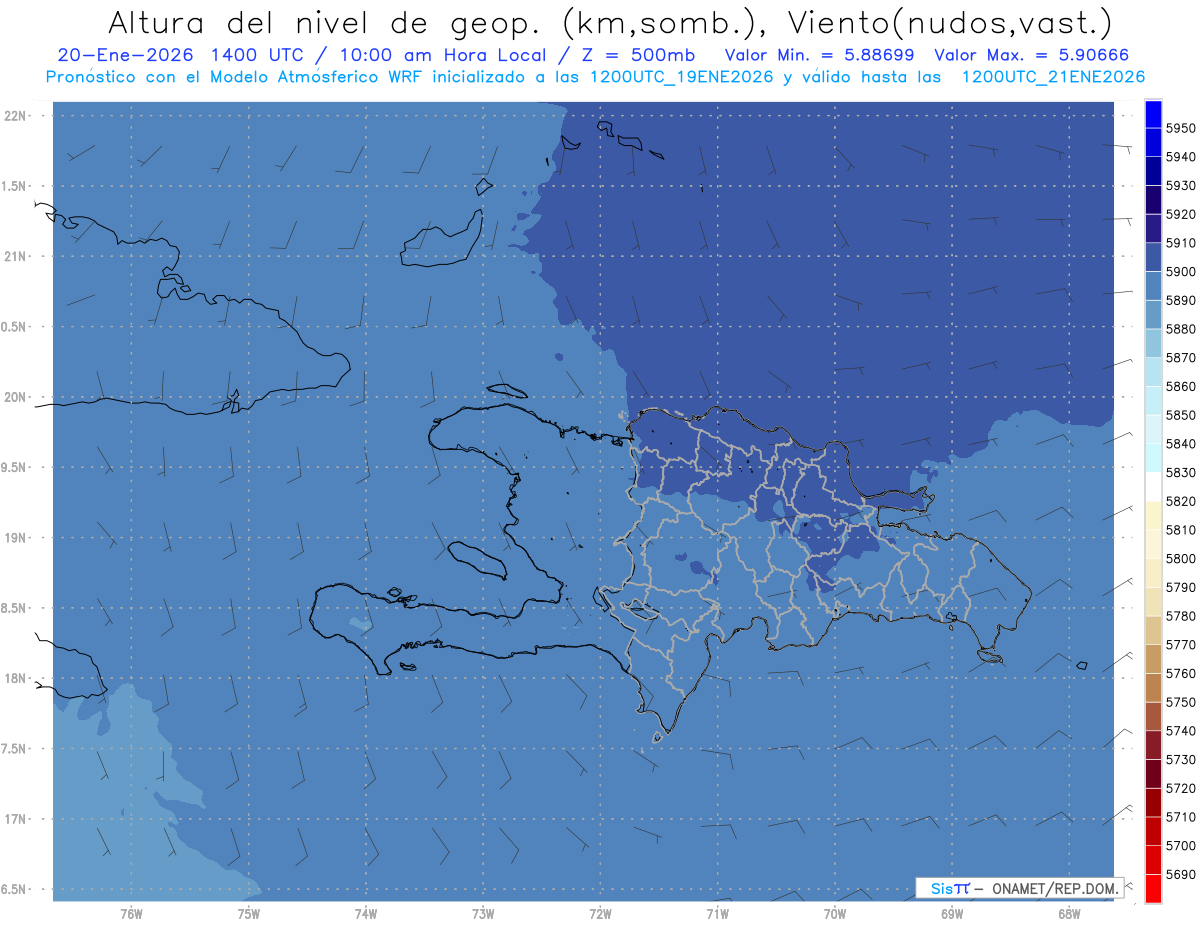The width and height of the screenshot is (1200, 927).
Task: Click the '17N' latitude label
Action: pyautogui.click(x=16, y=819)
